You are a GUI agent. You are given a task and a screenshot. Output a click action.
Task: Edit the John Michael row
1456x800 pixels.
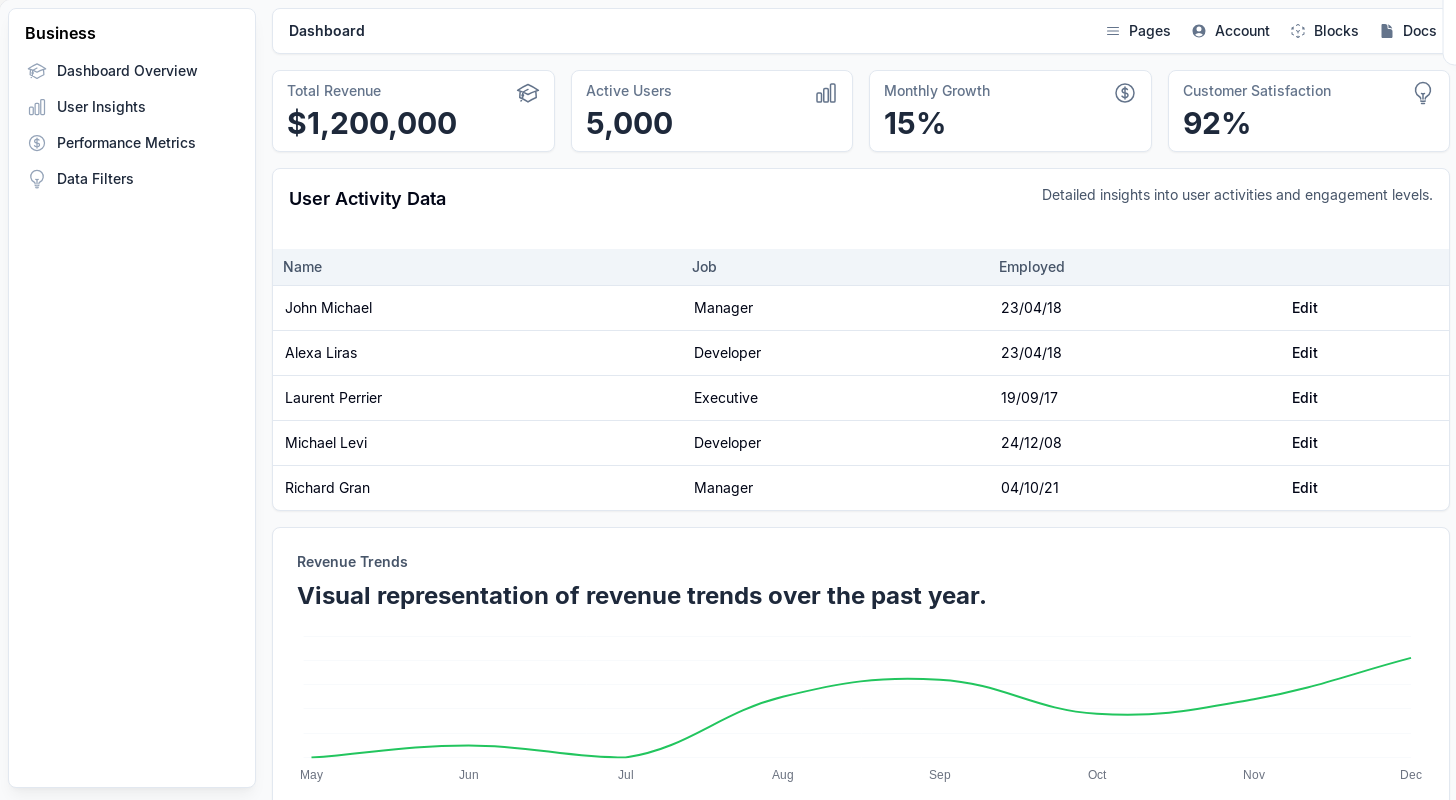[1304, 308]
